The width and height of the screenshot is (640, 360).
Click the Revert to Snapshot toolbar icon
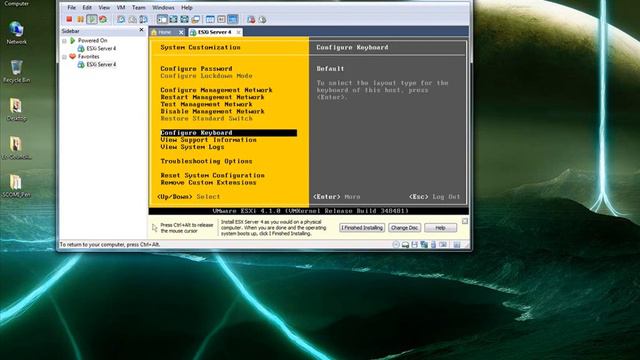coord(132,19)
